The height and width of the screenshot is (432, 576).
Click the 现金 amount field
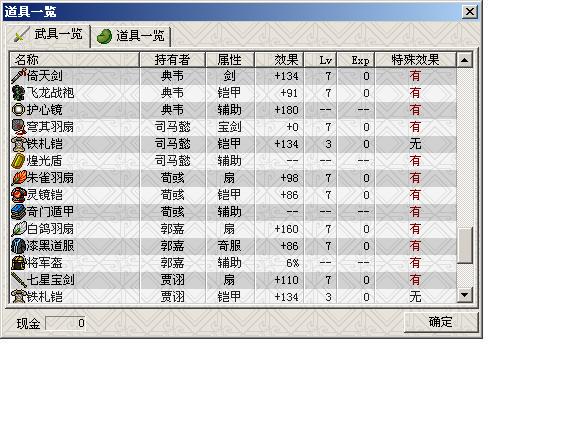(x=65, y=323)
